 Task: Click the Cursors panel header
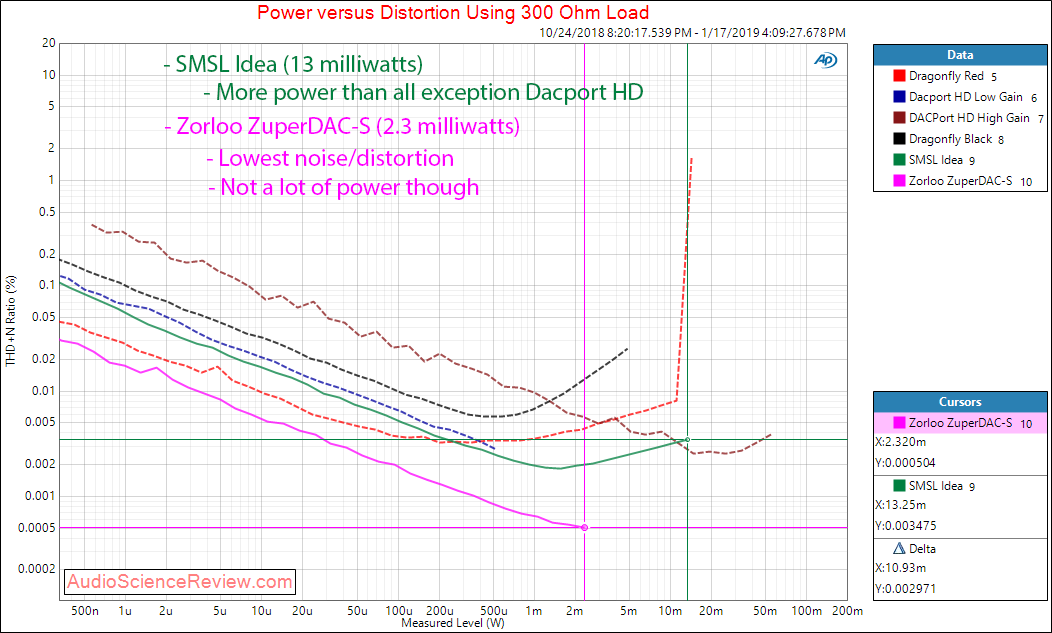[960, 402]
